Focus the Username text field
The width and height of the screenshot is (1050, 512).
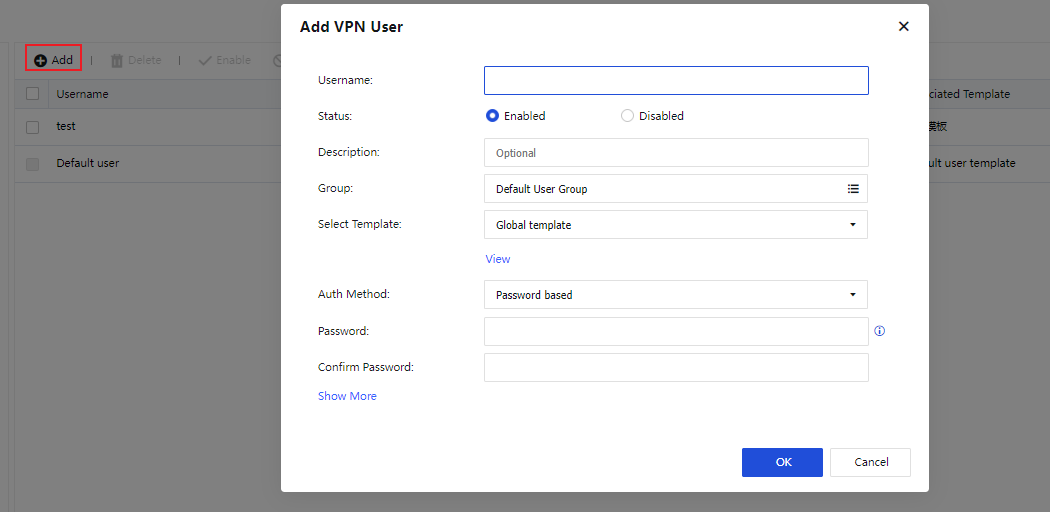pyautogui.click(x=676, y=80)
